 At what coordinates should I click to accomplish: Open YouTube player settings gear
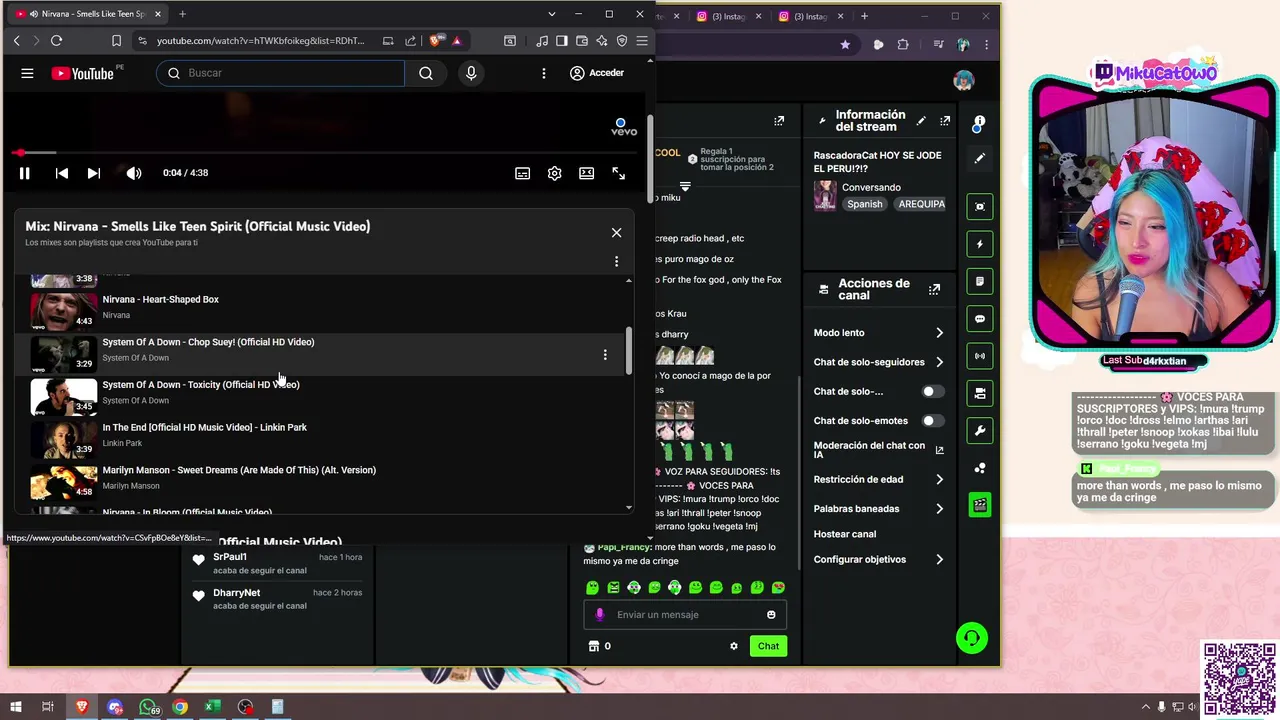(x=554, y=173)
